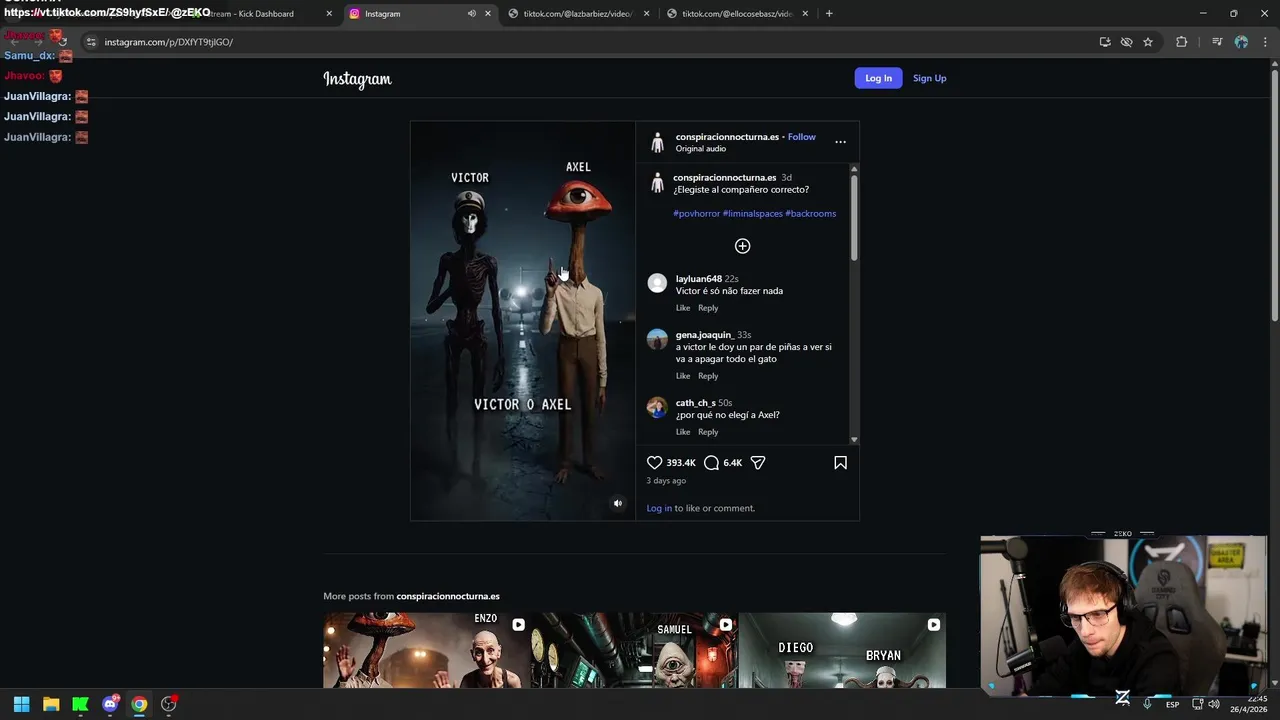The height and width of the screenshot is (720, 1280).
Task: Open the media controls icon
Action: point(1217,42)
